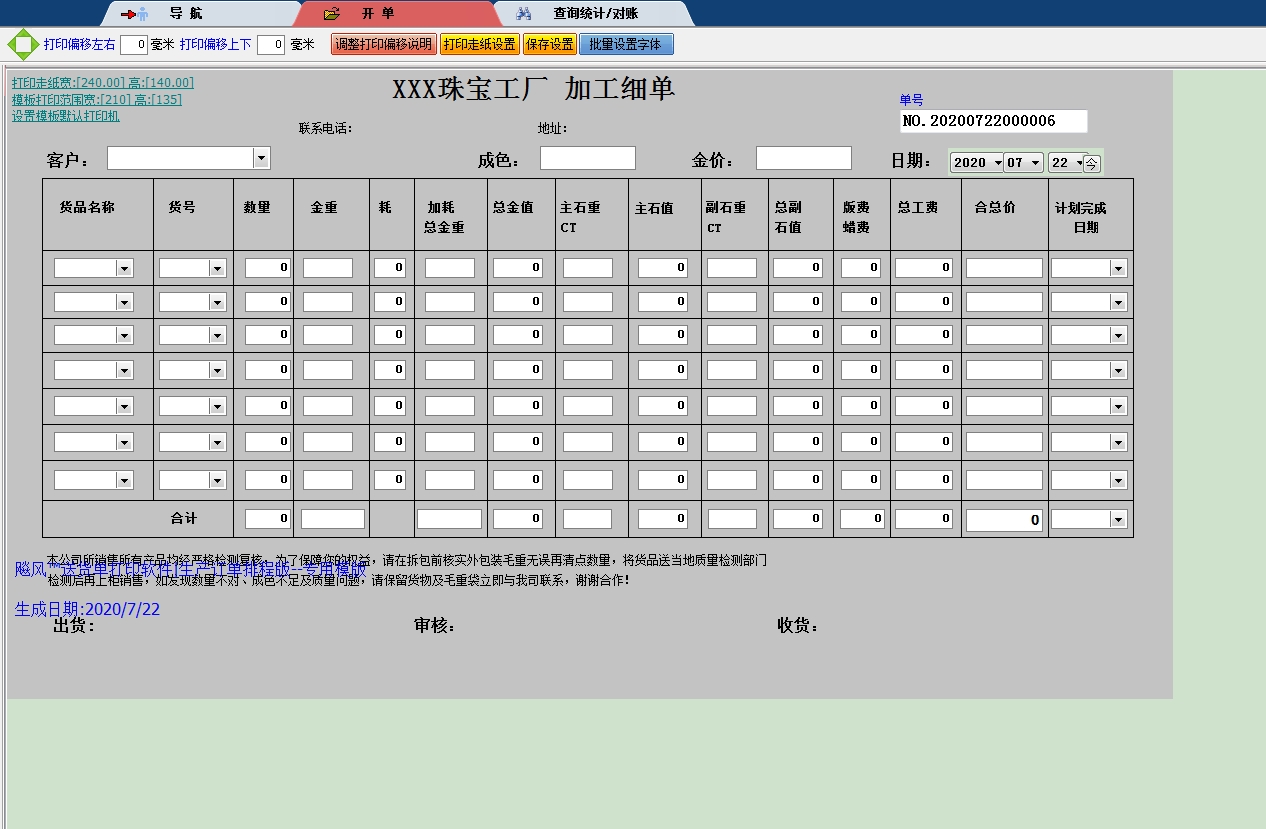Open the 设置模板默认打印机 link
1266x829 pixels.
click(x=66, y=116)
